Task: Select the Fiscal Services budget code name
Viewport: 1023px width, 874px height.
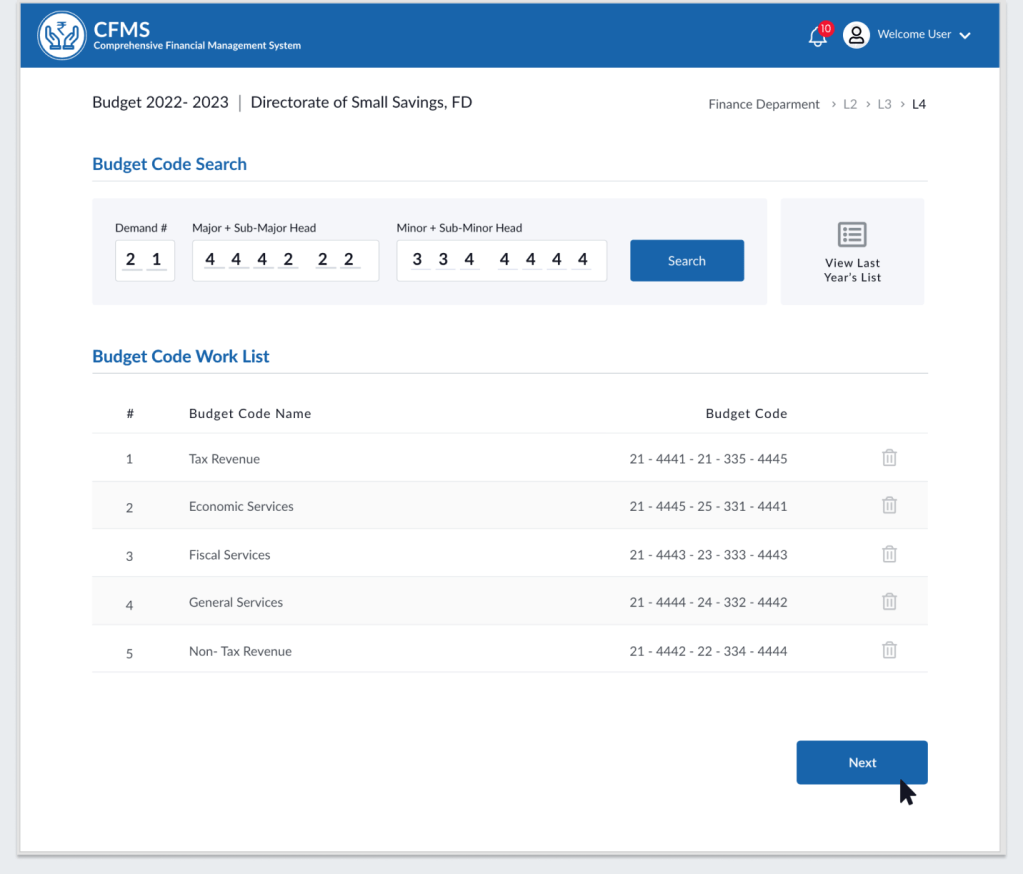Action: pos(230,555)
